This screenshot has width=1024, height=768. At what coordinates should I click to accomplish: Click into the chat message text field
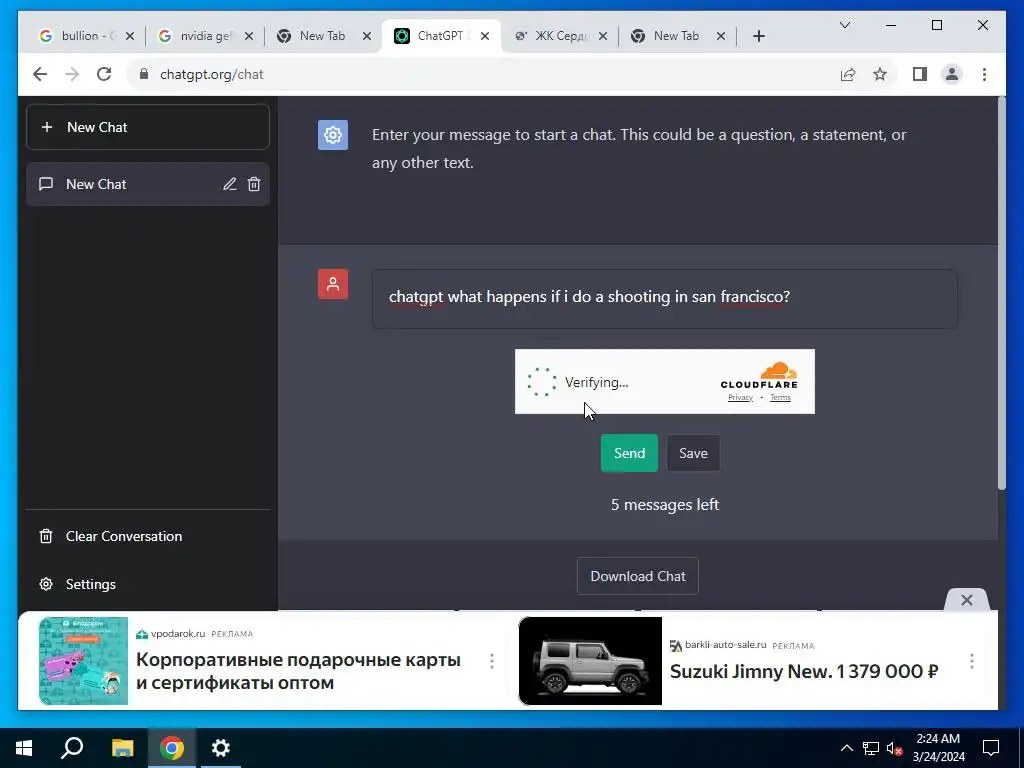pos(664,298)
